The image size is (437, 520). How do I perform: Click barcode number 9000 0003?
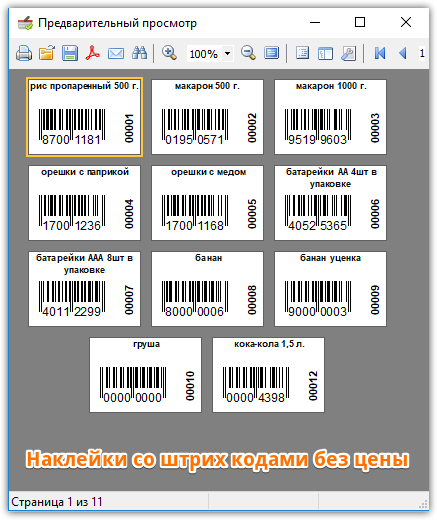(x=317, y=312)
